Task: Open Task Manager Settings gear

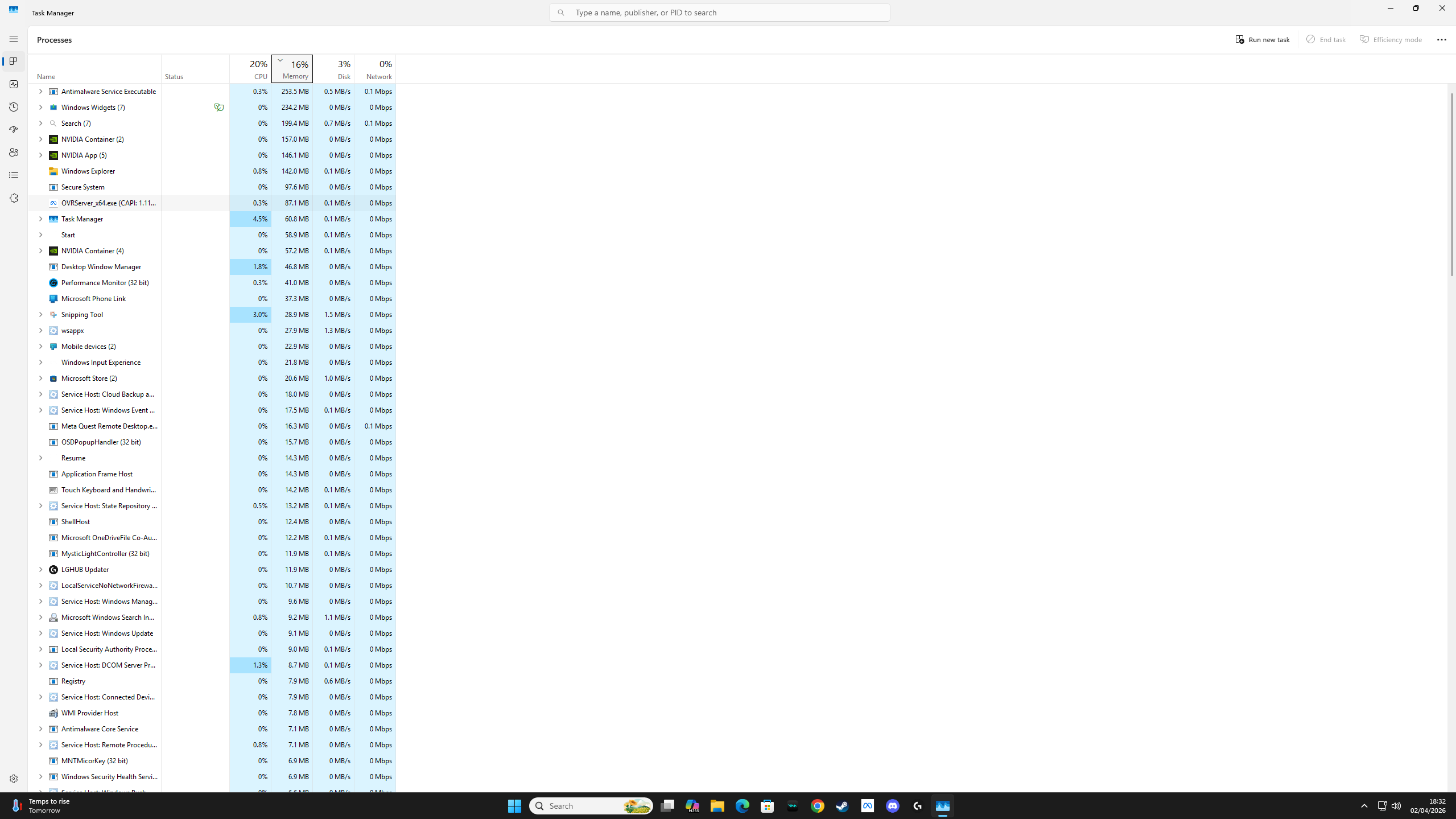Action: coord(14,779)
